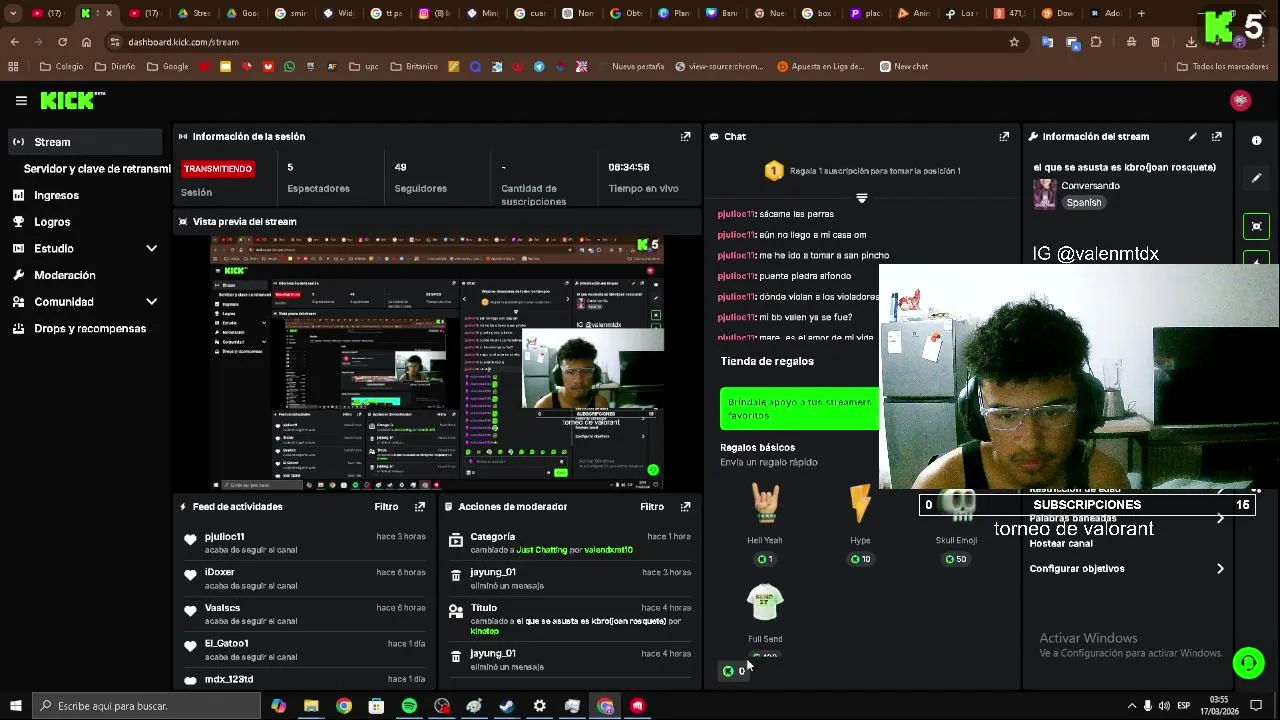This screenshot has width=1280, height=720.
Task: Expand the Estudio sidebar section
Action: 151,248
